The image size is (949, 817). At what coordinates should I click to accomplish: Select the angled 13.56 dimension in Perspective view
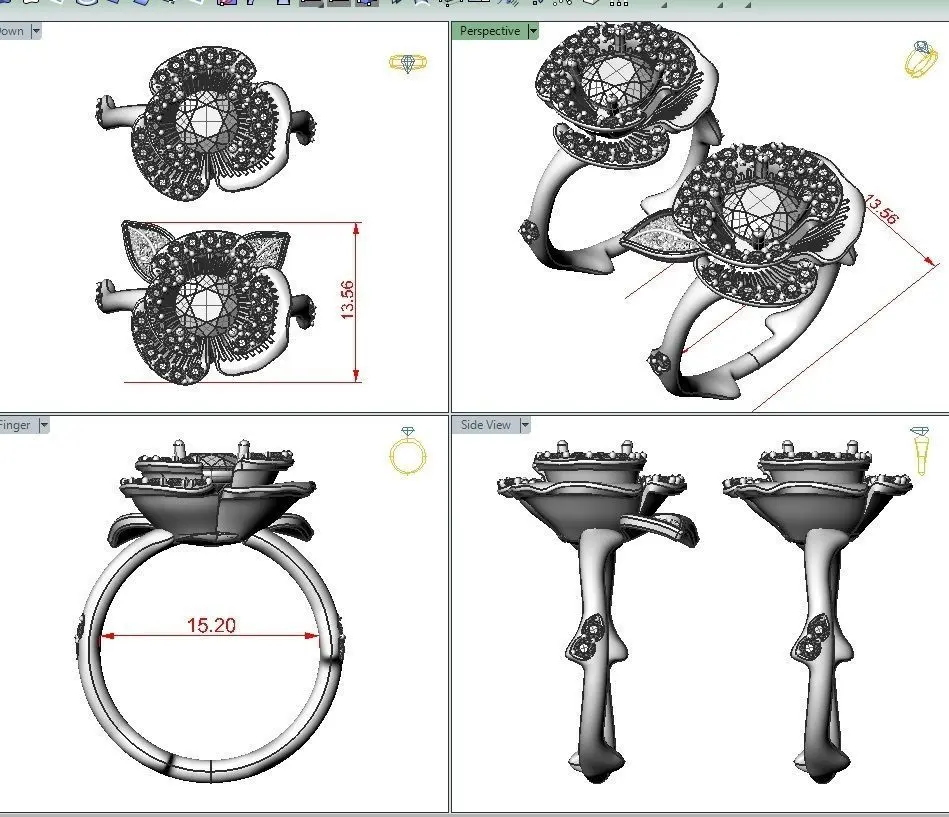click(882, 210)
